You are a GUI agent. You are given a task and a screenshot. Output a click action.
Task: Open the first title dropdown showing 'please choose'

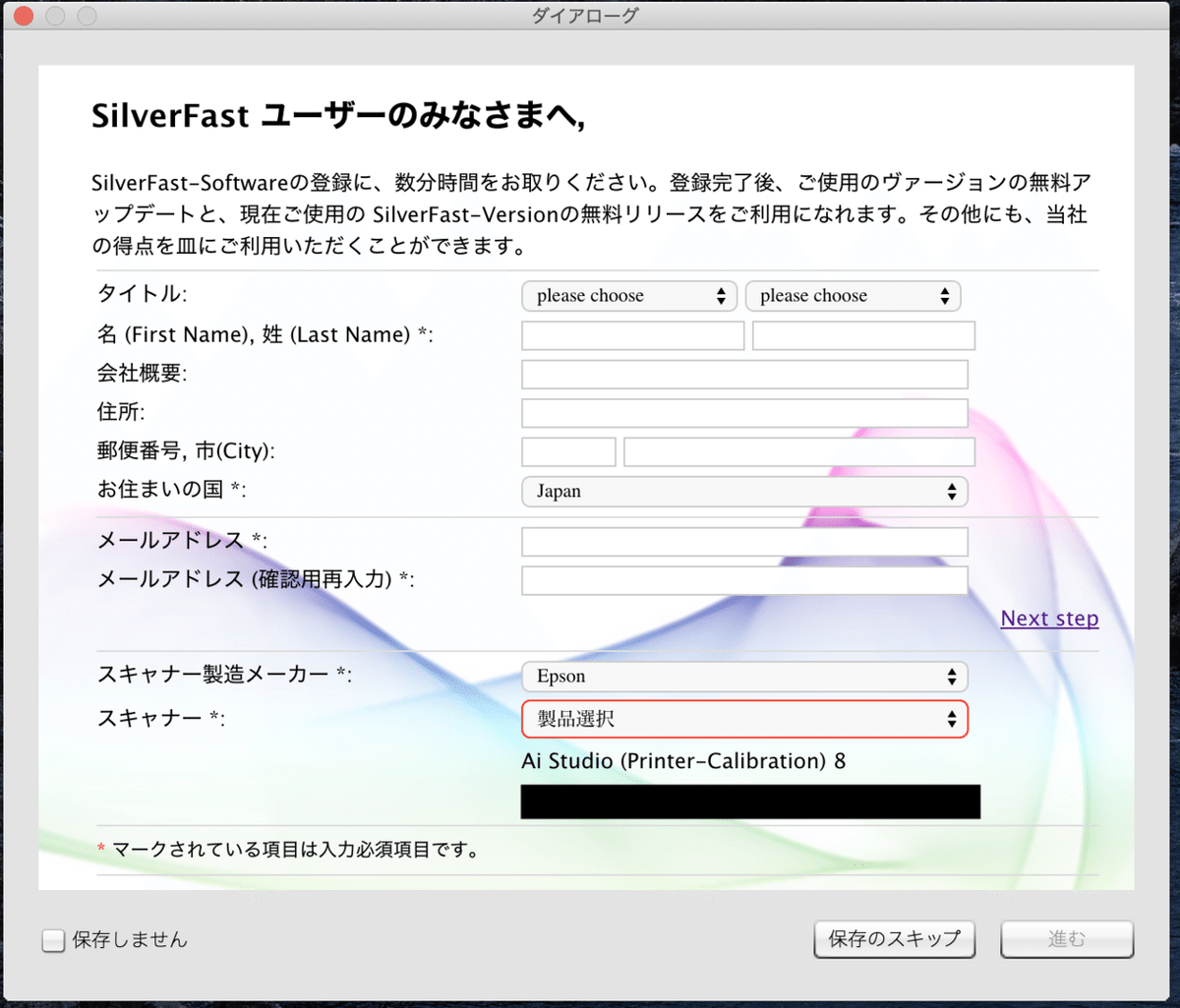628,295
